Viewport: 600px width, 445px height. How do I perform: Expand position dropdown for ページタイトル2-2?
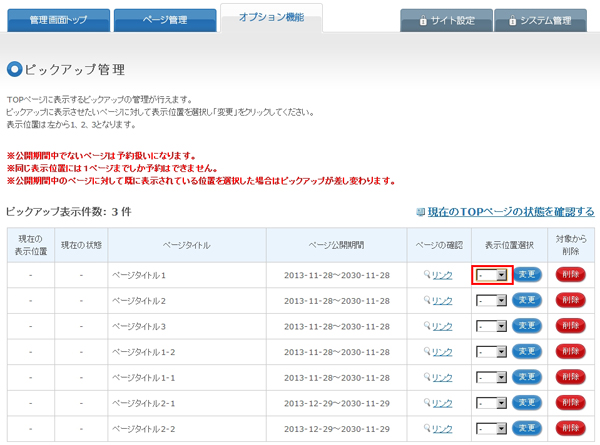(492, 430)
